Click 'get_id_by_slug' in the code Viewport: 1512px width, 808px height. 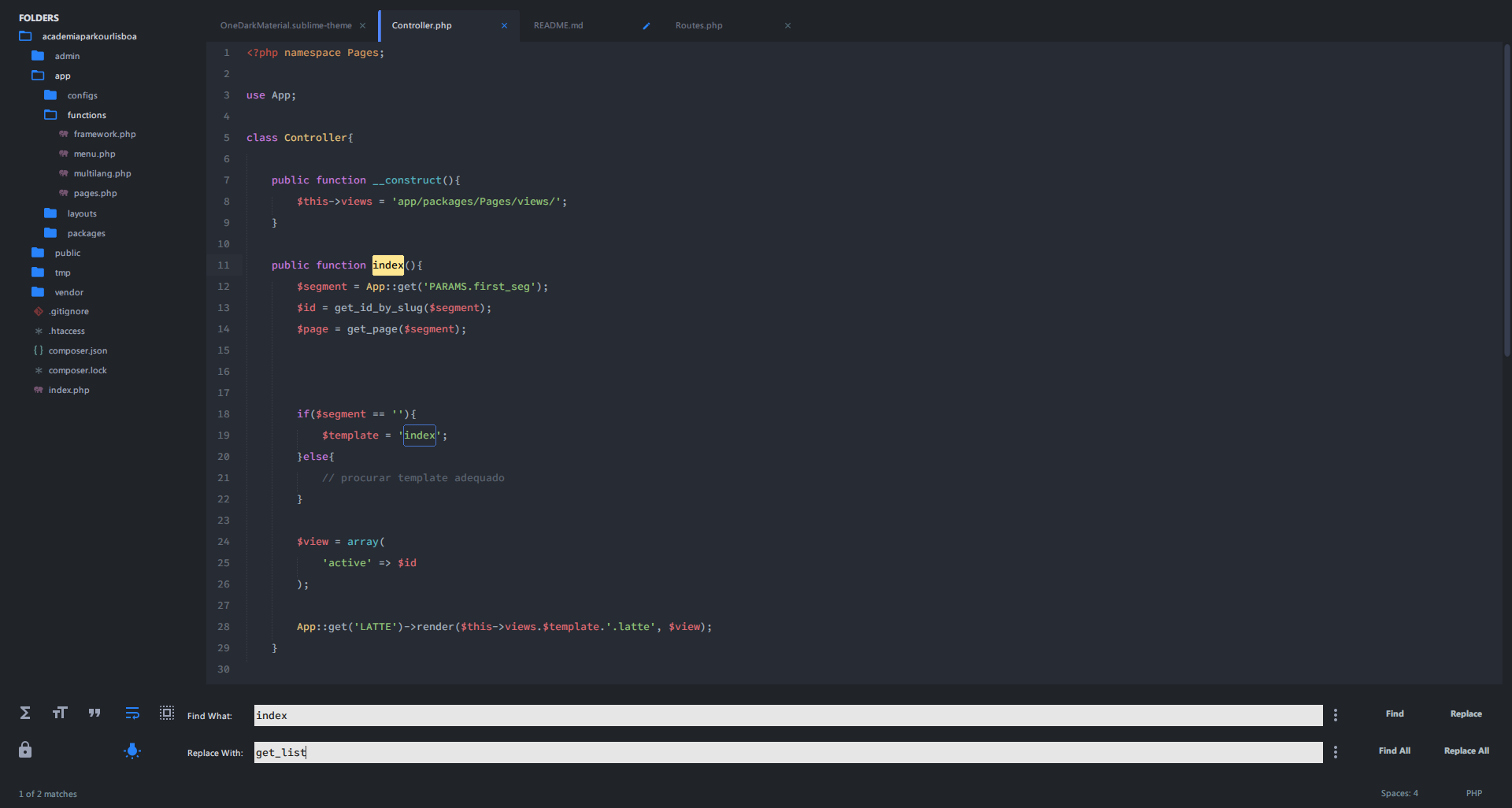tap(379, 308)
